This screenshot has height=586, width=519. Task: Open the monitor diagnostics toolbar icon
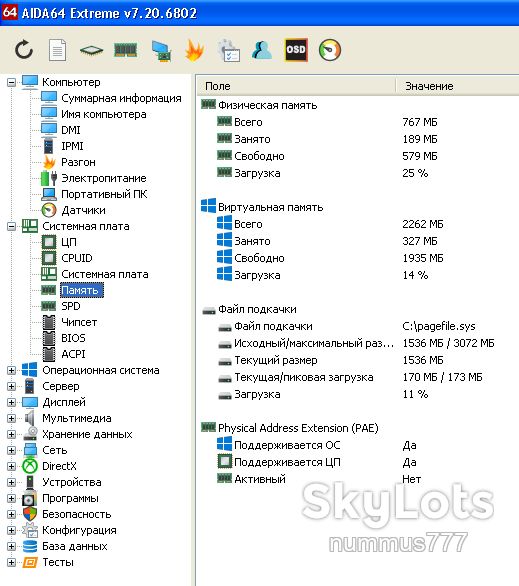pyautogui.click(x=161, y=51)
